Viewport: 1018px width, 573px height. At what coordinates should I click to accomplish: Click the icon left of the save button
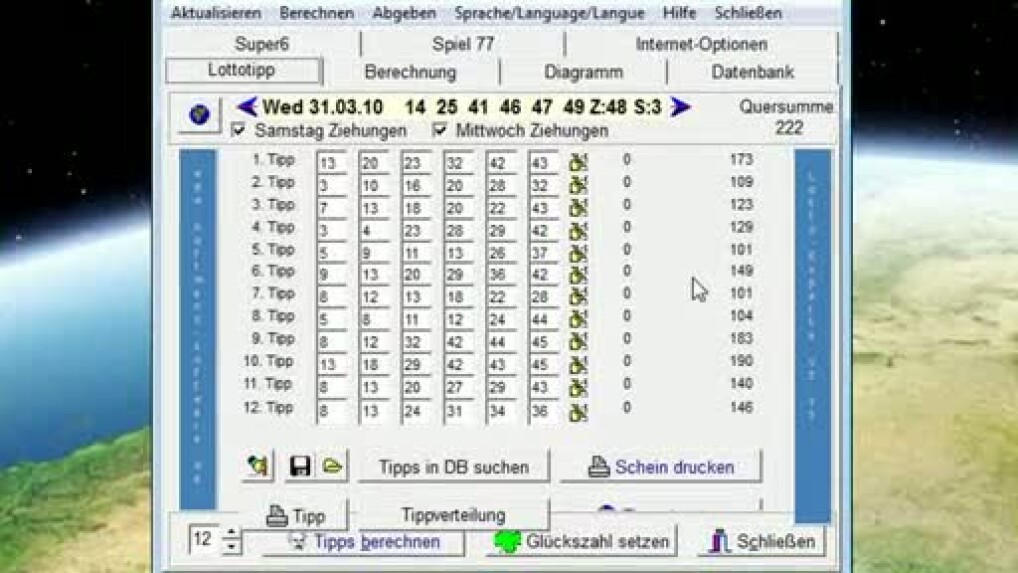[259, 466]
